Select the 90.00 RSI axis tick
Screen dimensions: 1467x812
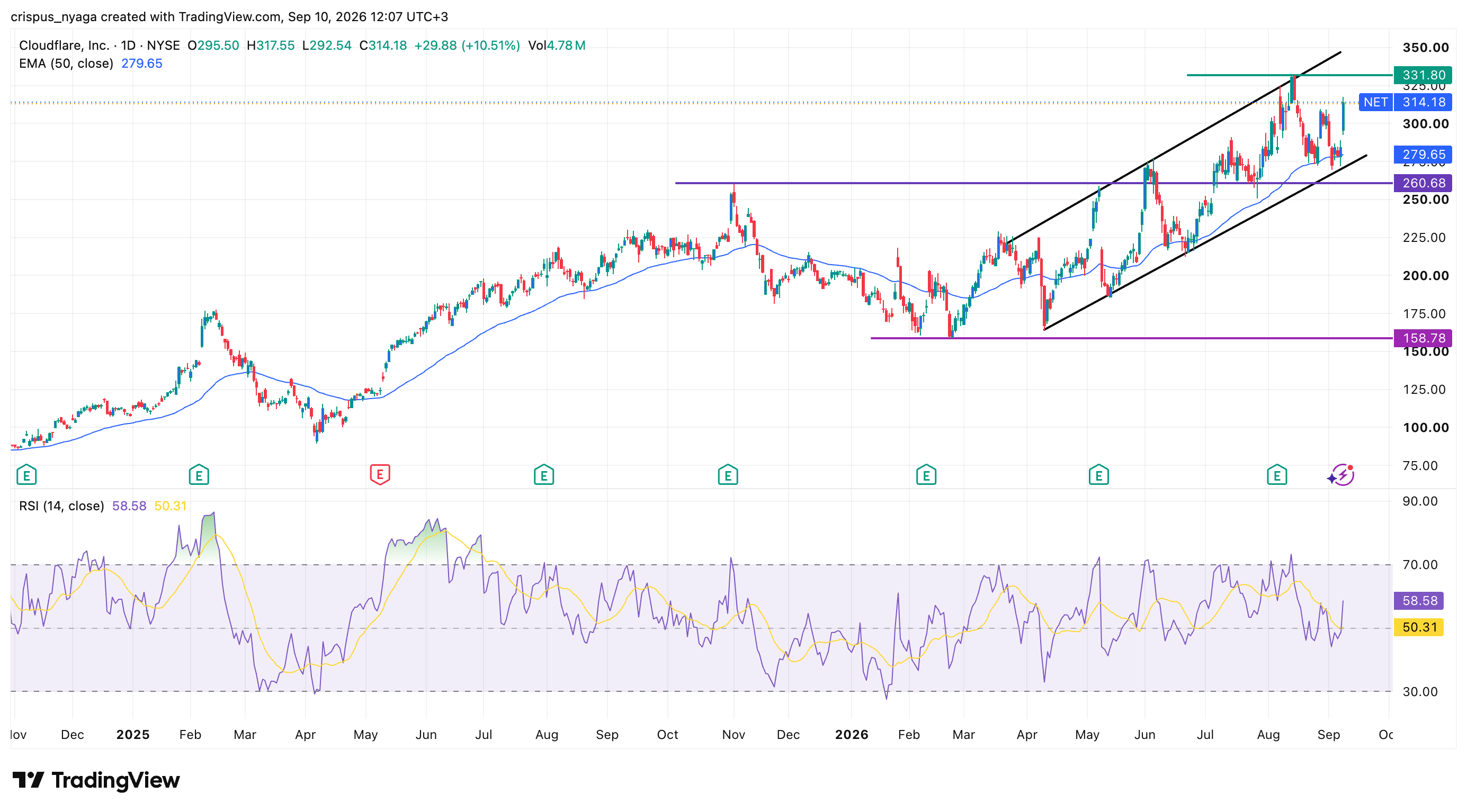coord(1420,501)
